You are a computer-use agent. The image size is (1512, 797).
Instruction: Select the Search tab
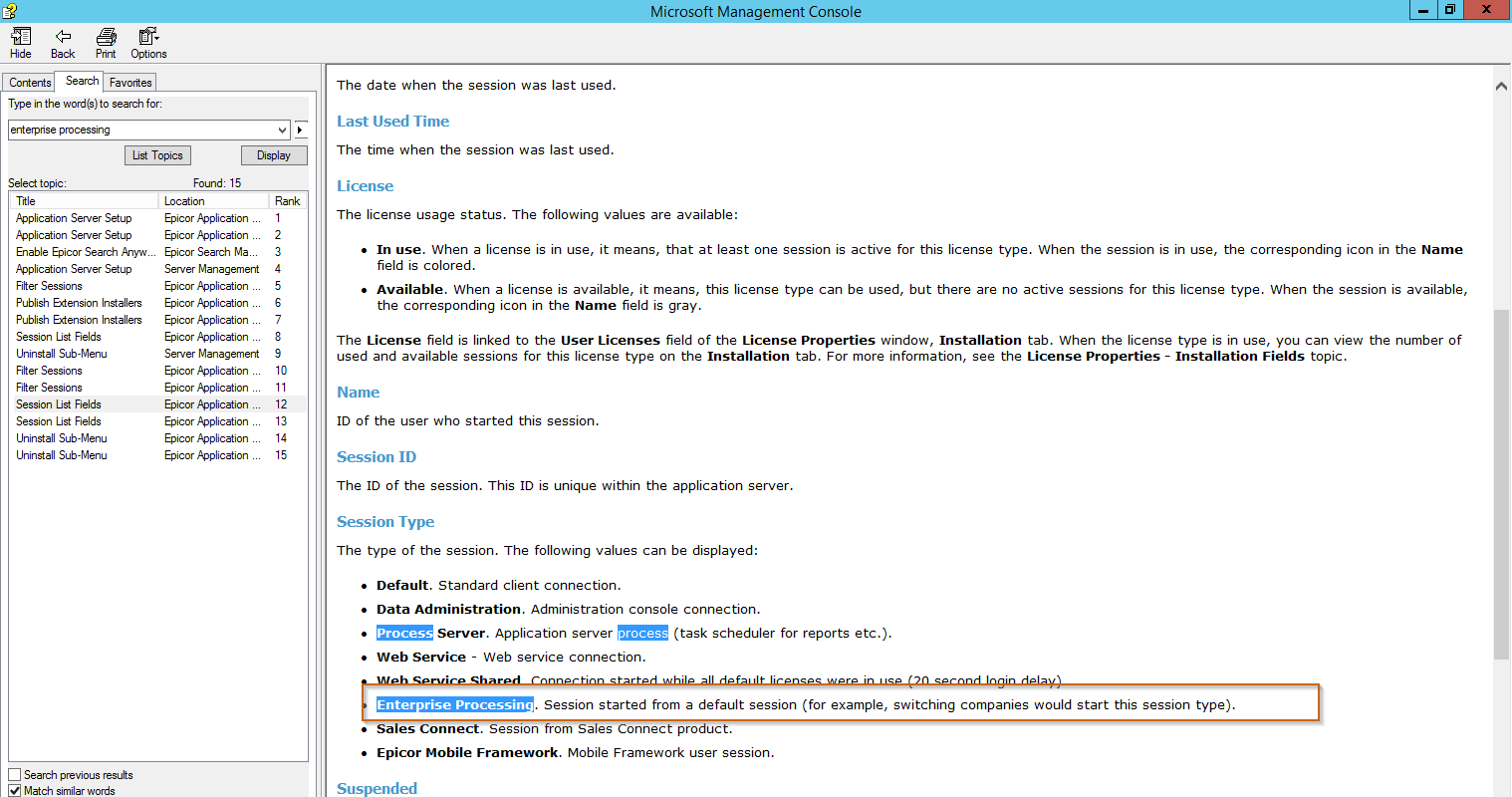82,81
